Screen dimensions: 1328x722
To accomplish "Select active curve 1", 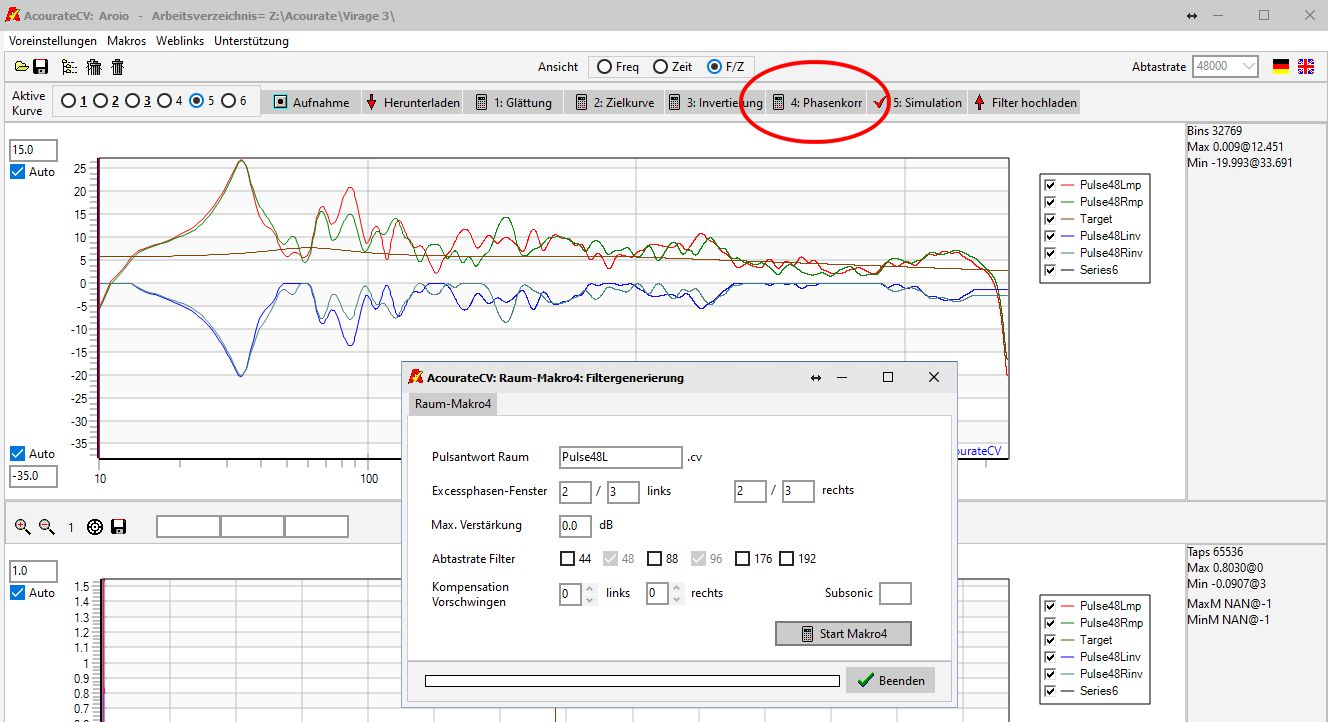I will [69, 101].
